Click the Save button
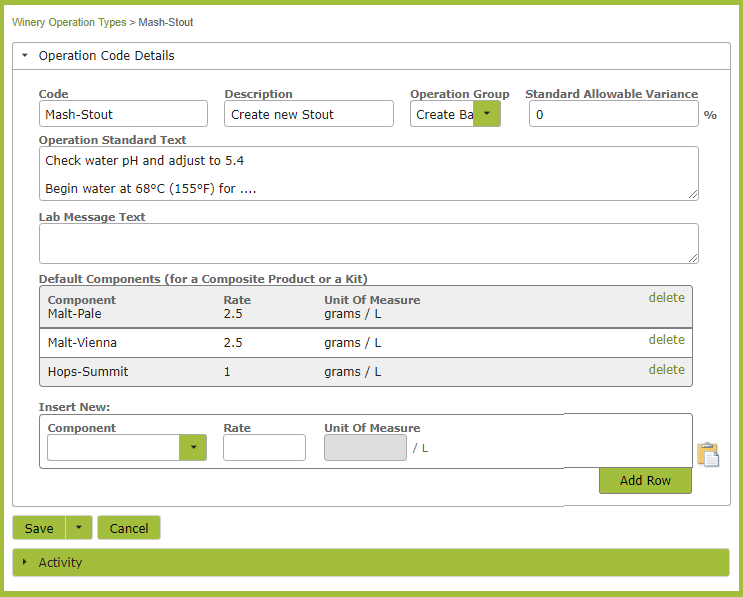The image size is (743, 597). (39, 528)
